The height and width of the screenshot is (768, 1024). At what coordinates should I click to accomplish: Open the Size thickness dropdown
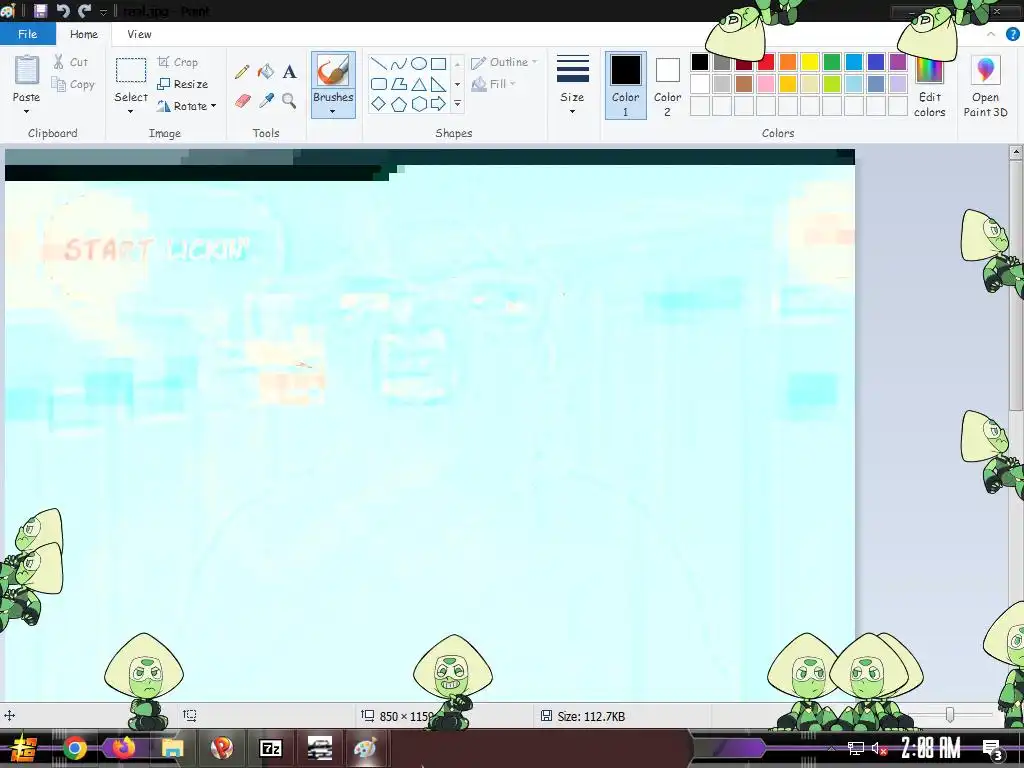pyautogui.click(x=572, y=86)
